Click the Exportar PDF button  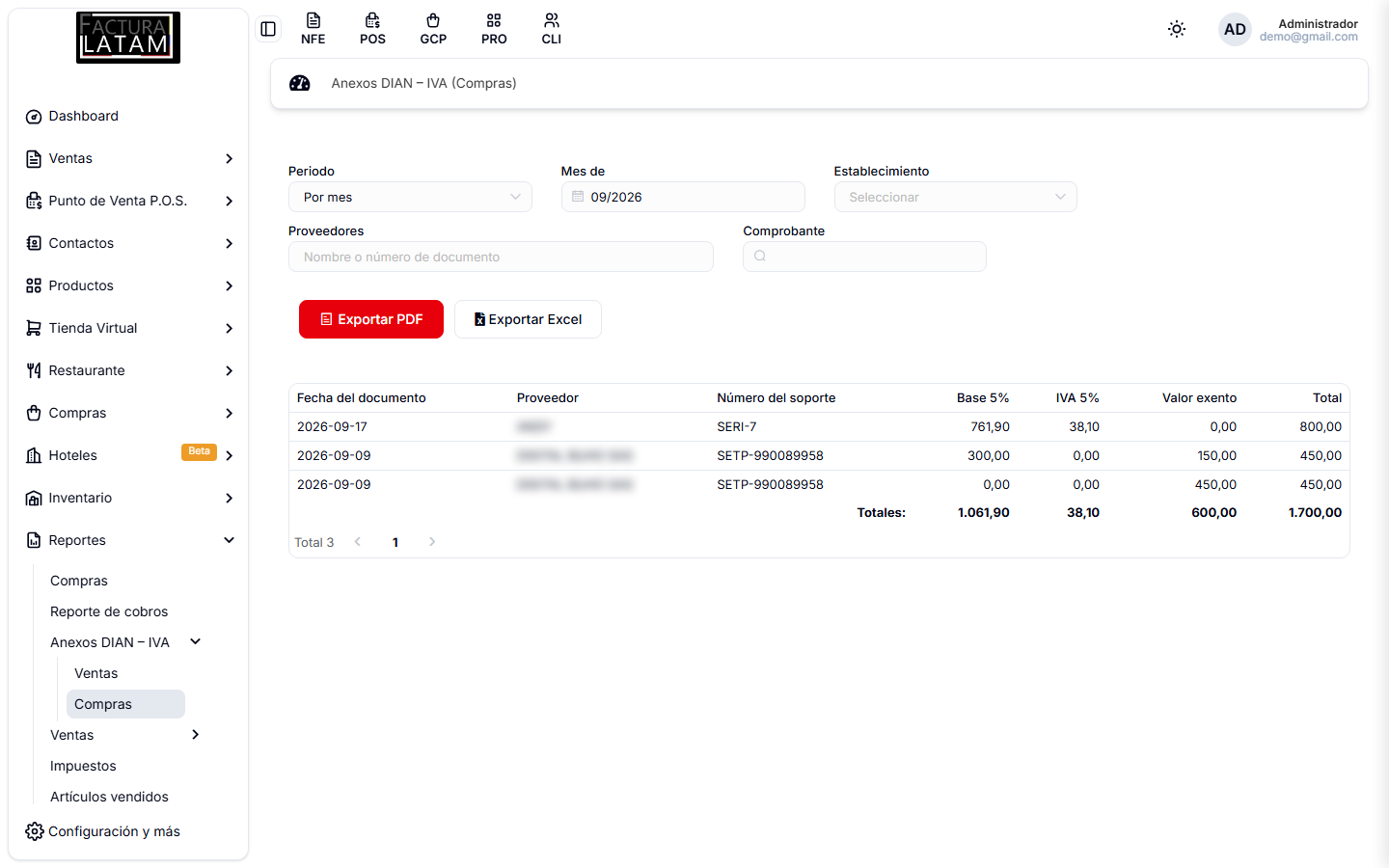click(371, 319)
